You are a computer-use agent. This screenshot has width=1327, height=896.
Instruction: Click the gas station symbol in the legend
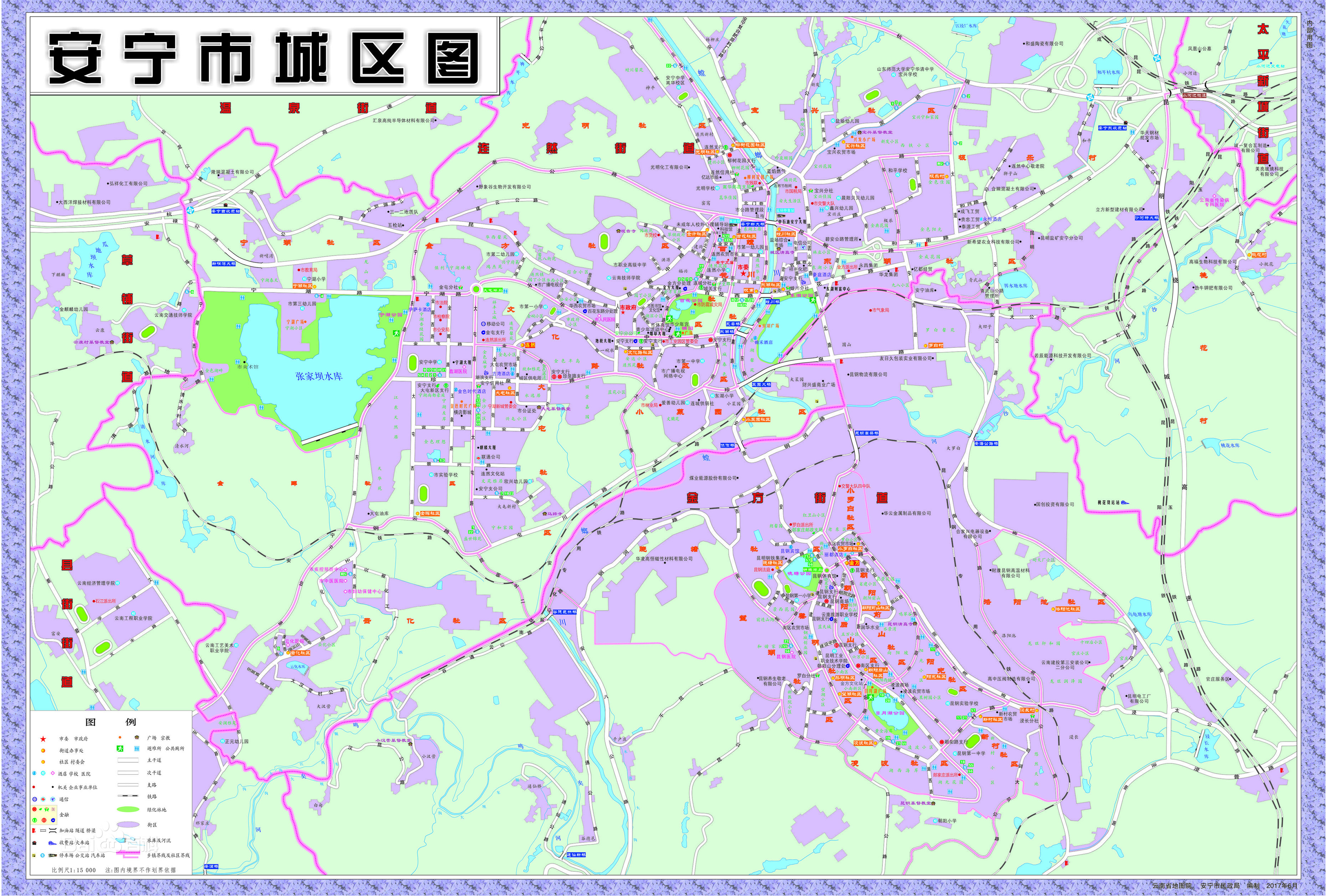pyautogui.click(x=34, y=830)
